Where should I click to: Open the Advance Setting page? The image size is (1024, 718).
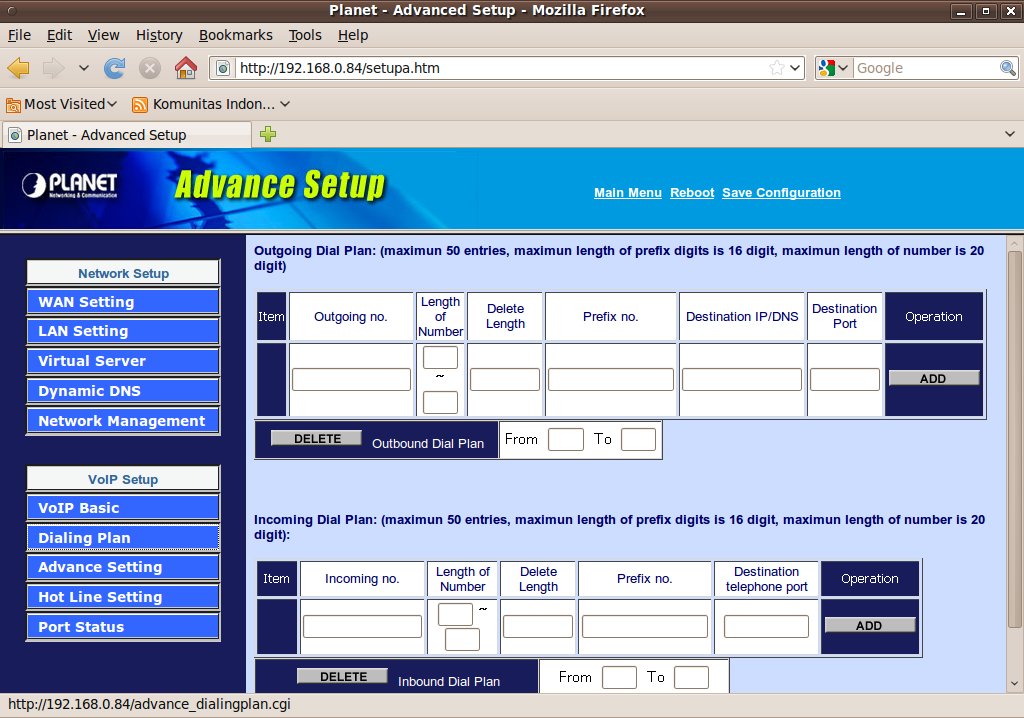(x=123, y=567)
